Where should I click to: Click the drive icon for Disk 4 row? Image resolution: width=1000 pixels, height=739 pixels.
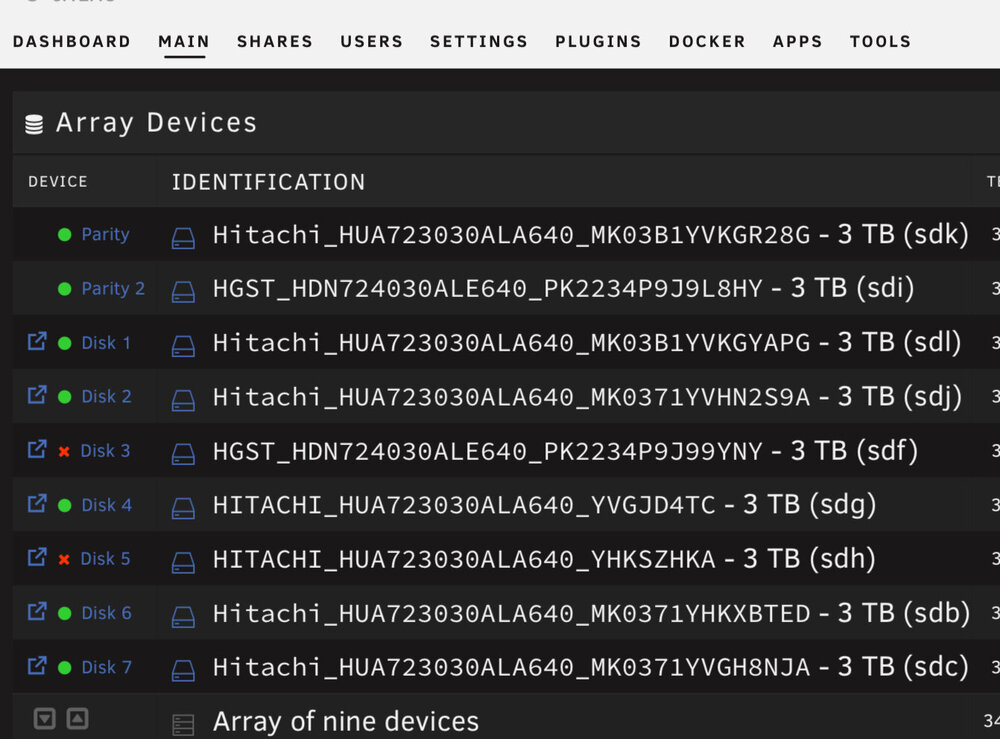183,509
